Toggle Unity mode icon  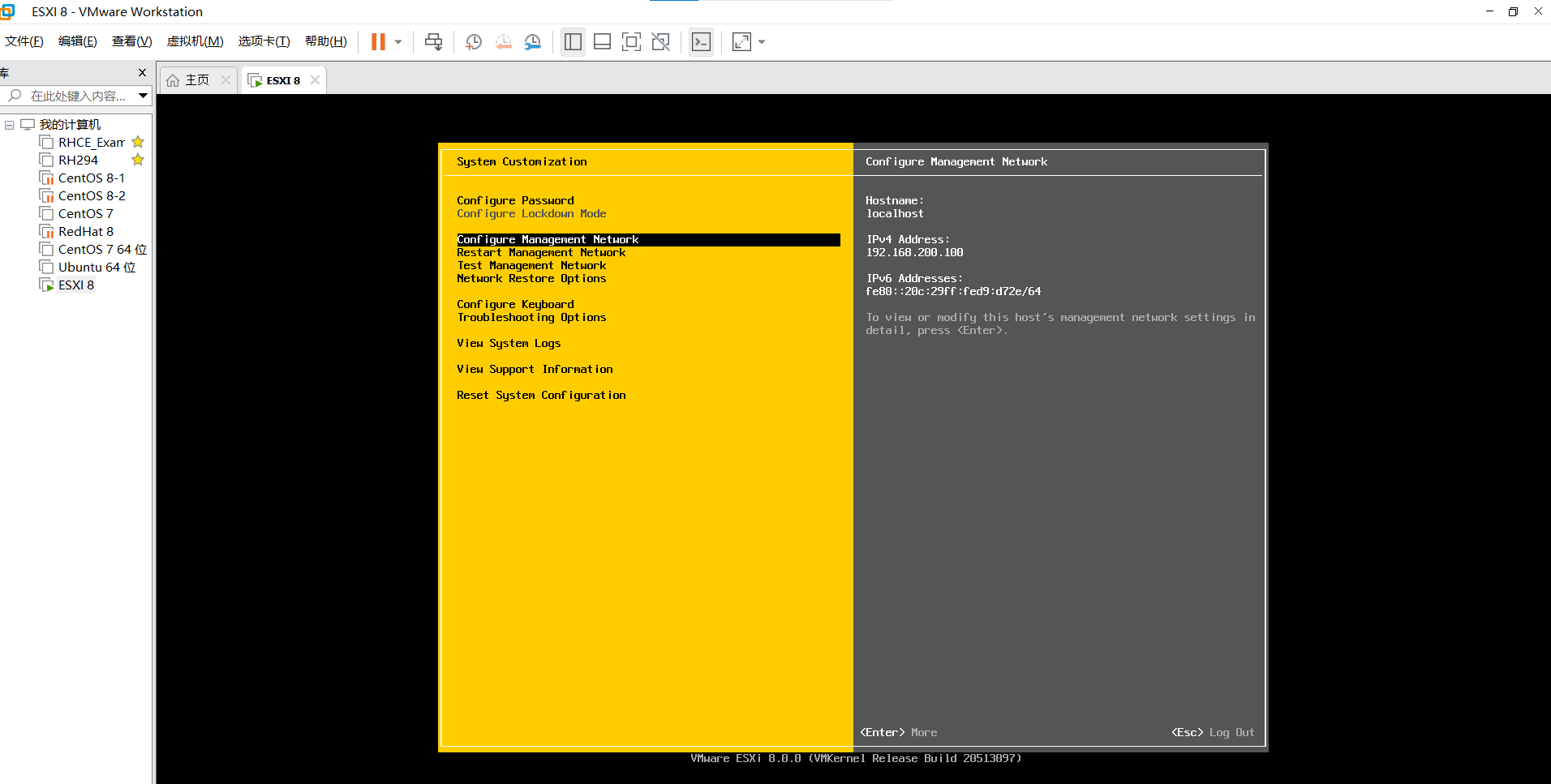click(x=661, y=42)
